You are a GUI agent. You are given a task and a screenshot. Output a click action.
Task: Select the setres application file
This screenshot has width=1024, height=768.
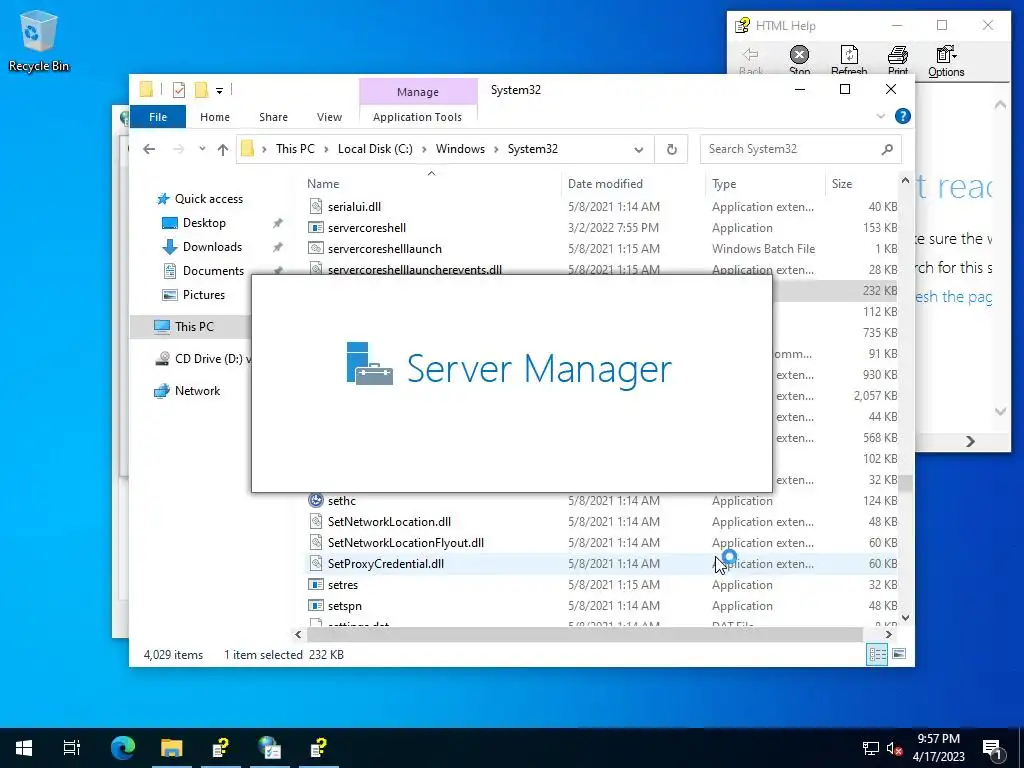(x=343, y=584)
